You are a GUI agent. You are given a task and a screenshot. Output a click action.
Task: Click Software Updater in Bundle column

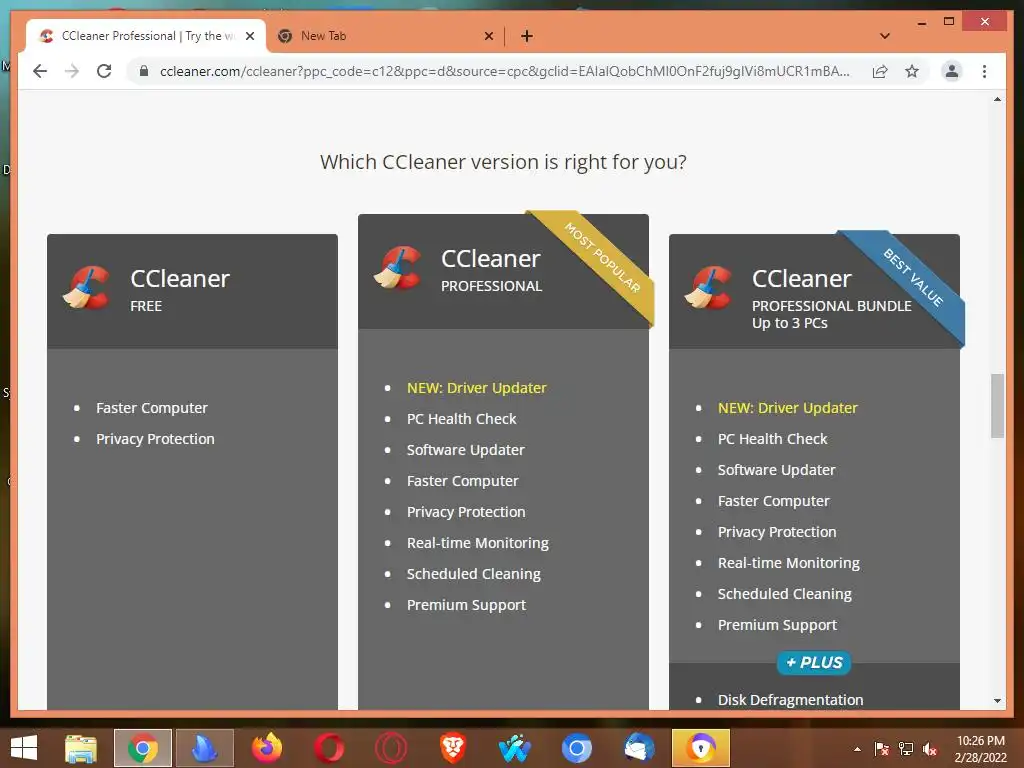click(x=776, y=470)
